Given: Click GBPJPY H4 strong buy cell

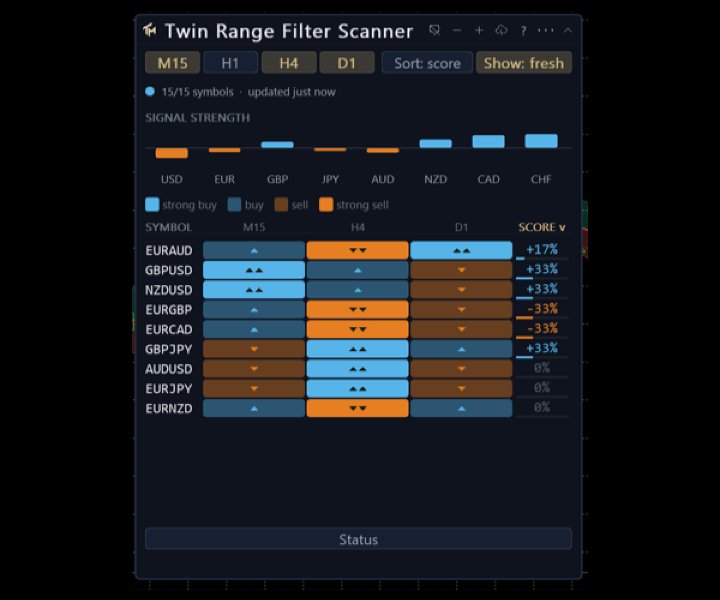Looking at the screenshot, I should [x=358, y=349].
